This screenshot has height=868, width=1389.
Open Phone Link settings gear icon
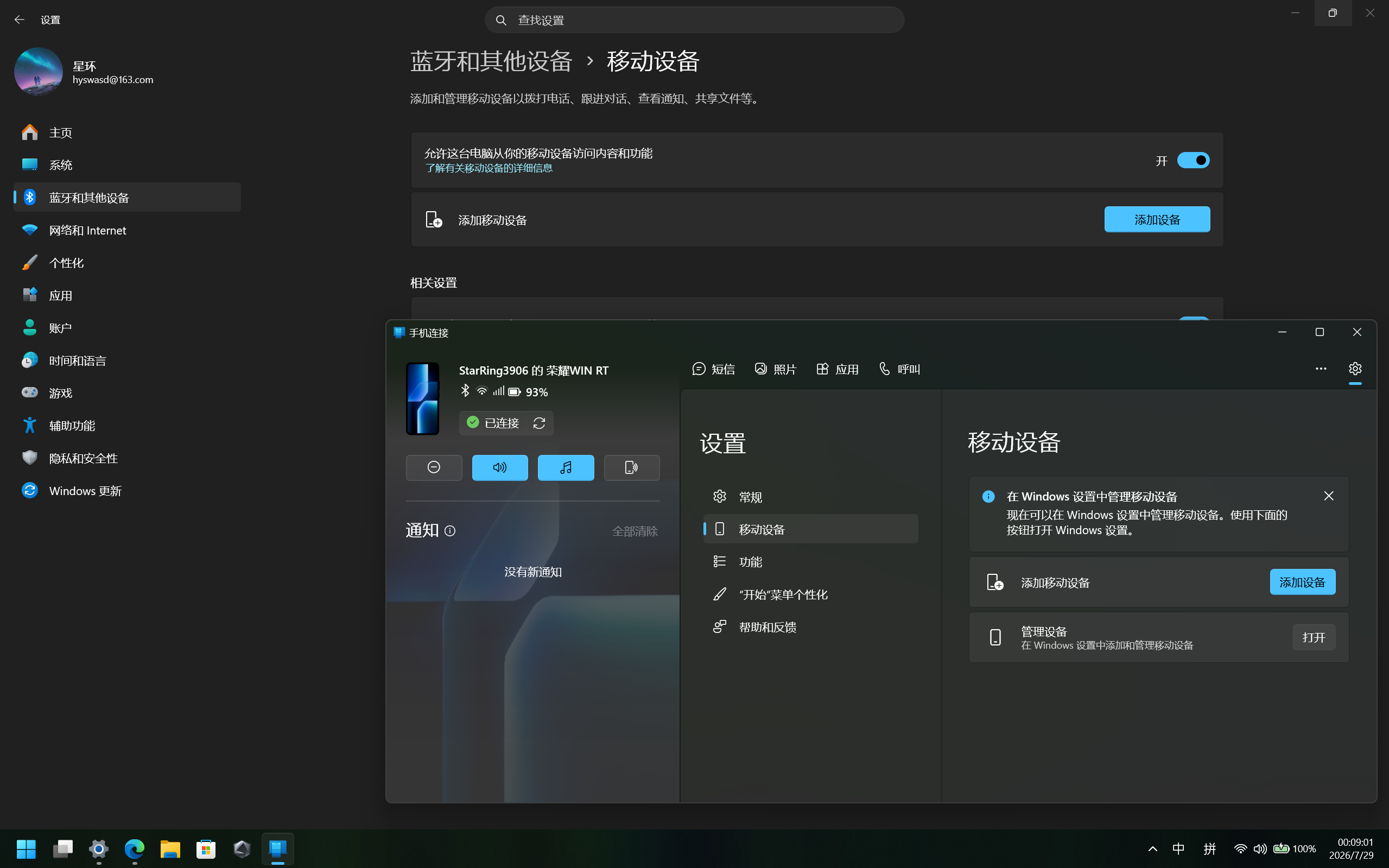[x=1355, y=369]
